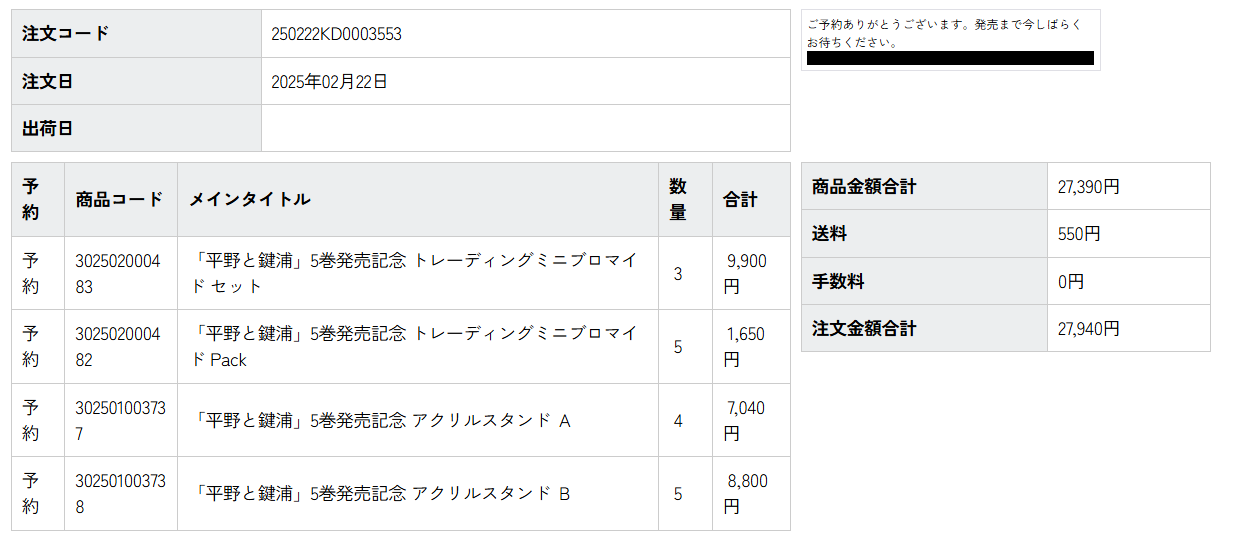
Task: Click the empty 出荷日 value cell
Action: pos(525,128)
